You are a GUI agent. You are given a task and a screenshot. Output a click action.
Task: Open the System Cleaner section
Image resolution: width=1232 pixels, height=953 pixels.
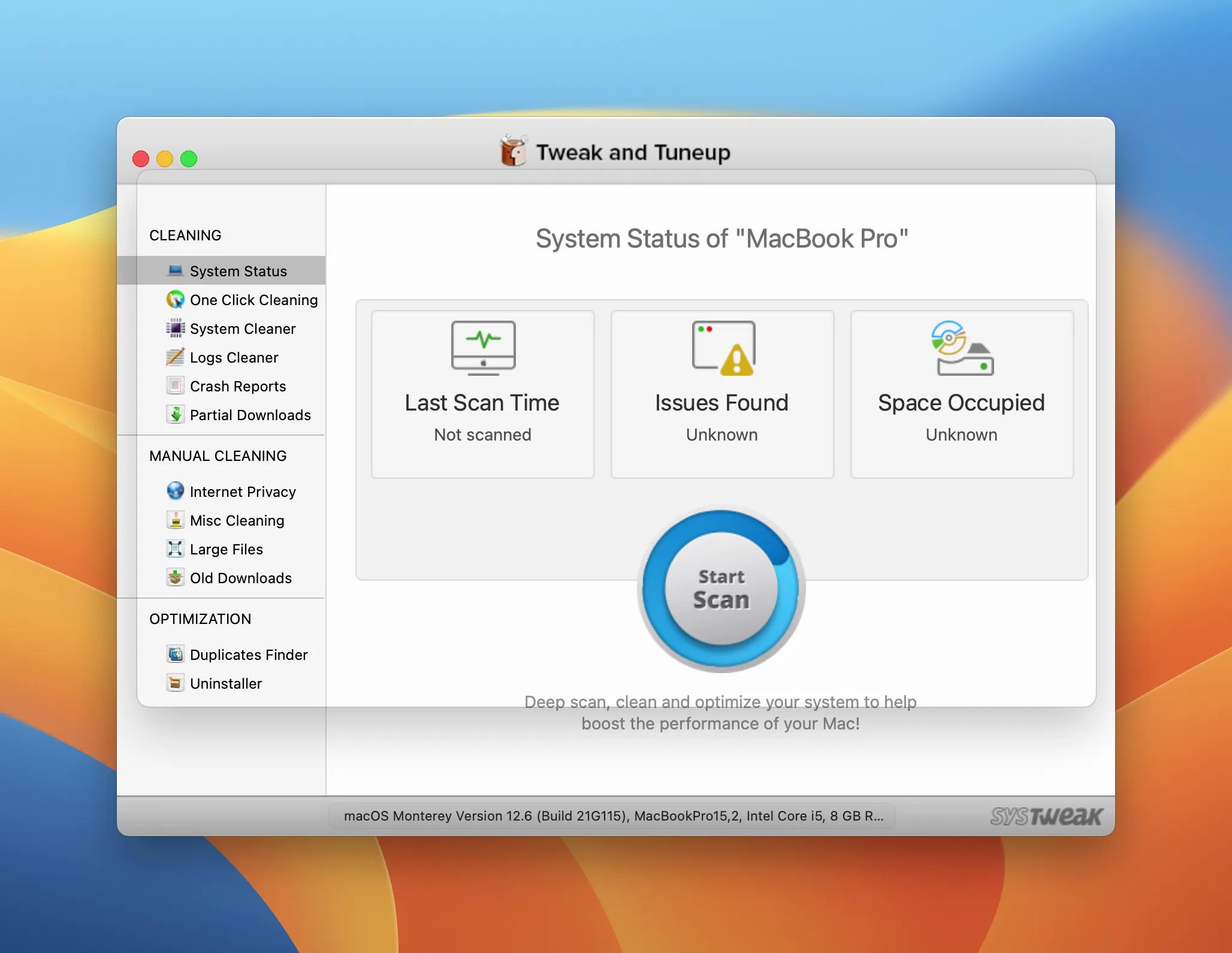243,329
